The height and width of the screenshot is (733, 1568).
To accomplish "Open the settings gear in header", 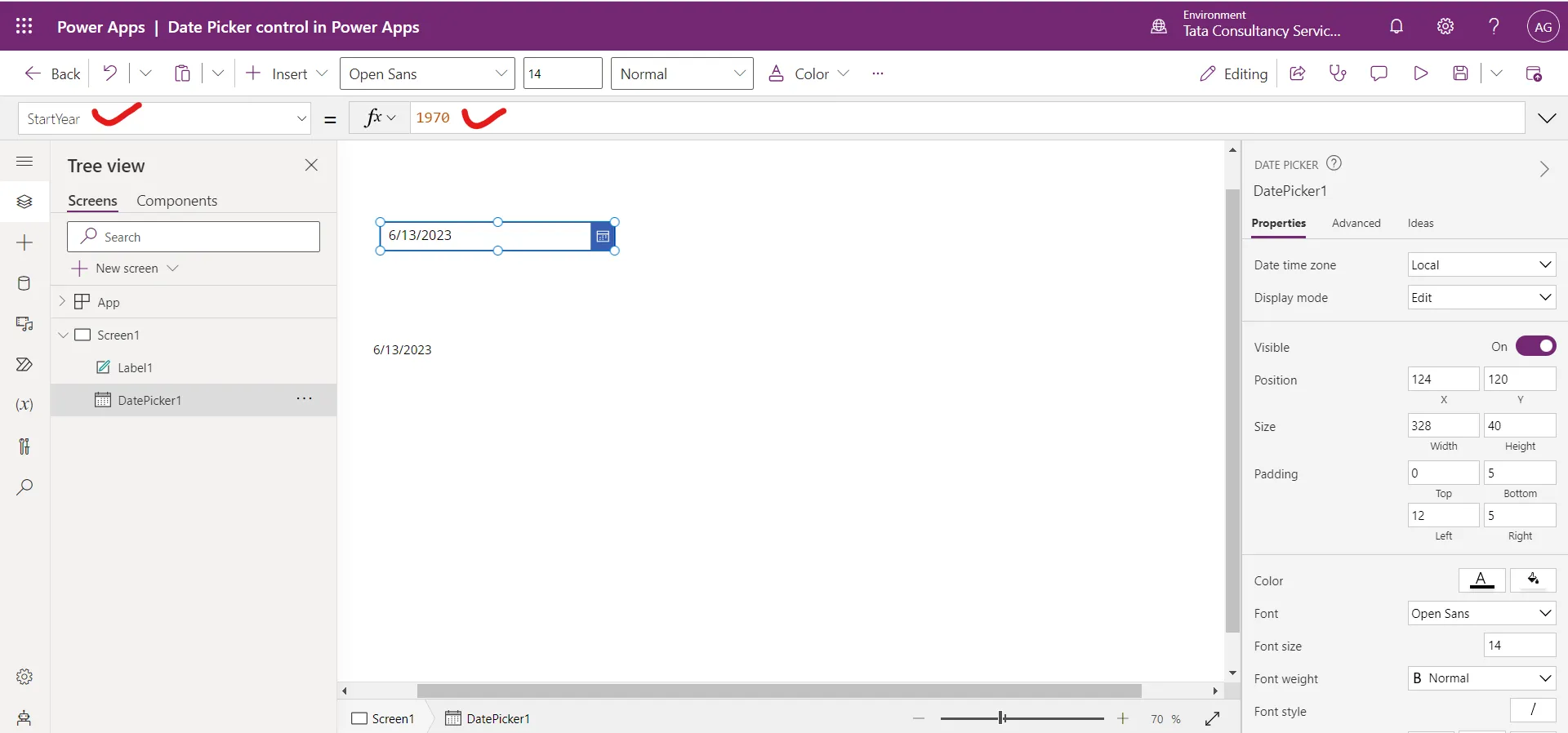I will pos(1445,26).
